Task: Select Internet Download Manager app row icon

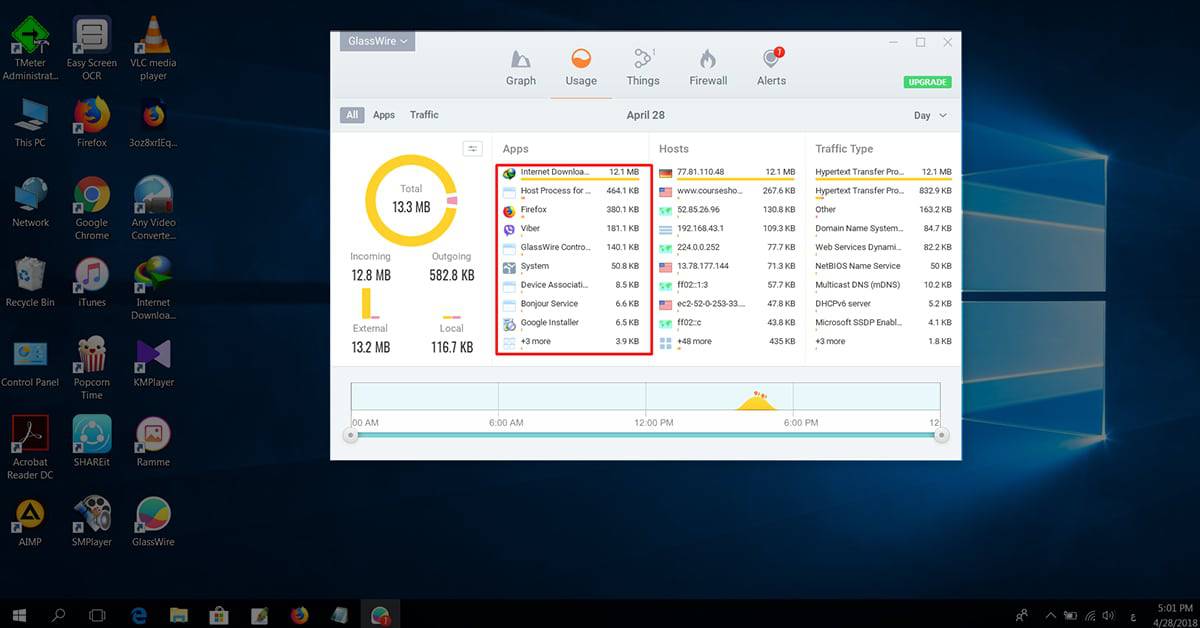Action: coord(509,173)
